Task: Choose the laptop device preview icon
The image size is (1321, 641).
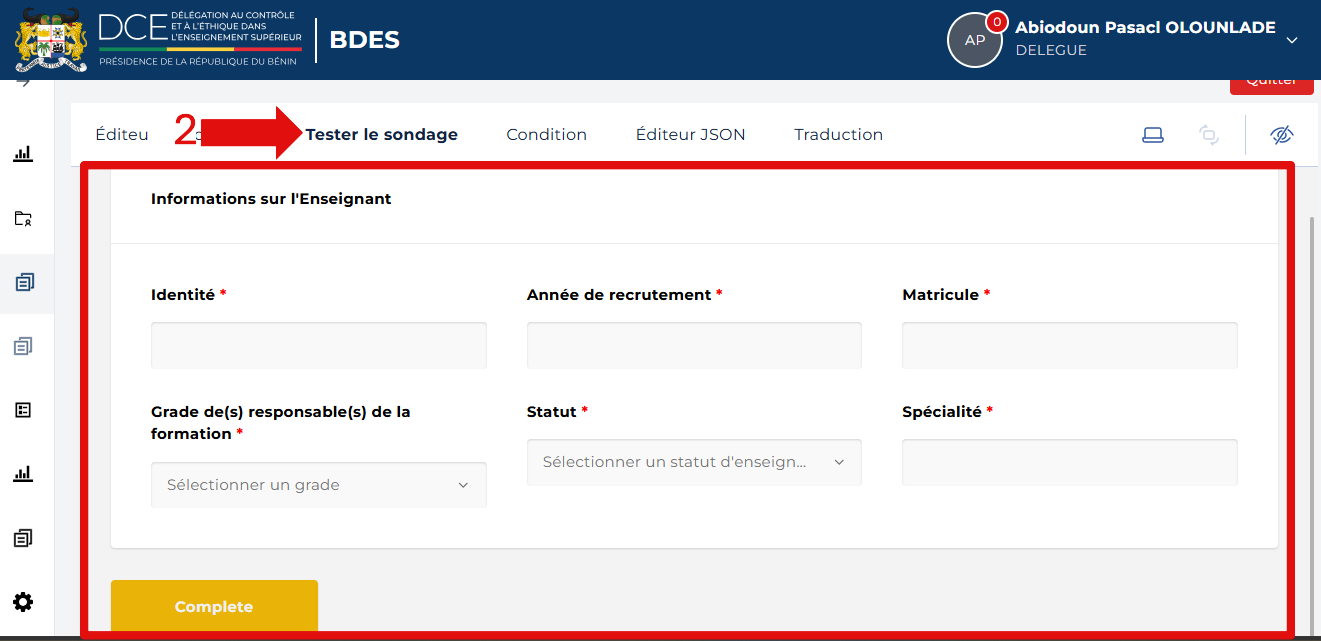Action: coord(1153,135)
